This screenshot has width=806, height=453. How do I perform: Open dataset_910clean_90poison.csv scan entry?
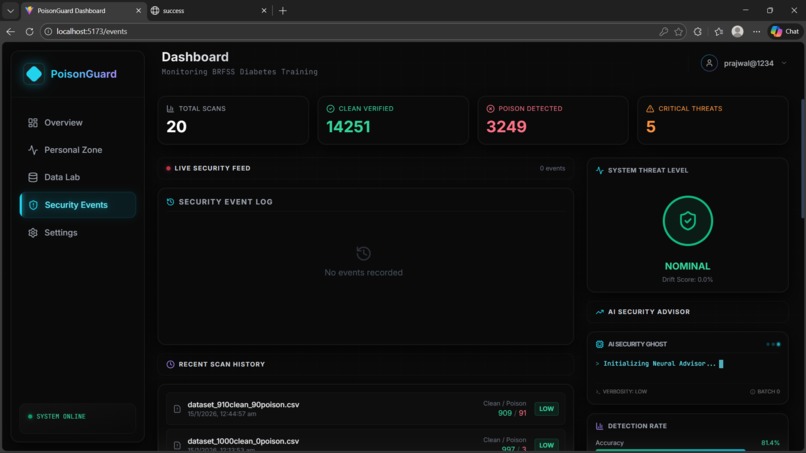coord(365,409)
